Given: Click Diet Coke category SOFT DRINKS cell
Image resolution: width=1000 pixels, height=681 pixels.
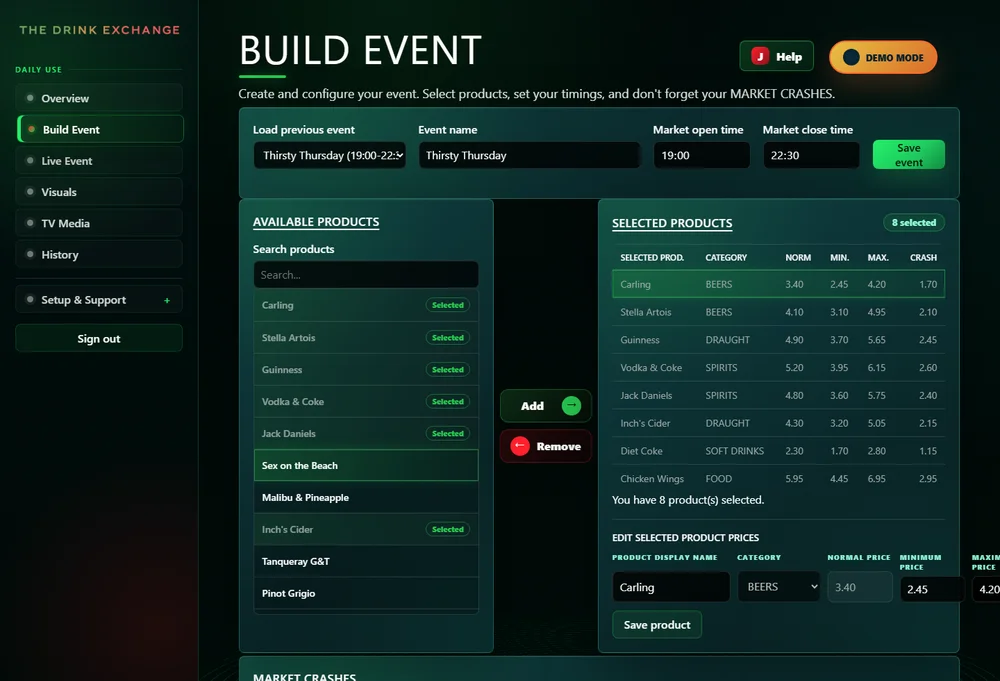Looking at the screenshot, I should [x=735, y=451].
